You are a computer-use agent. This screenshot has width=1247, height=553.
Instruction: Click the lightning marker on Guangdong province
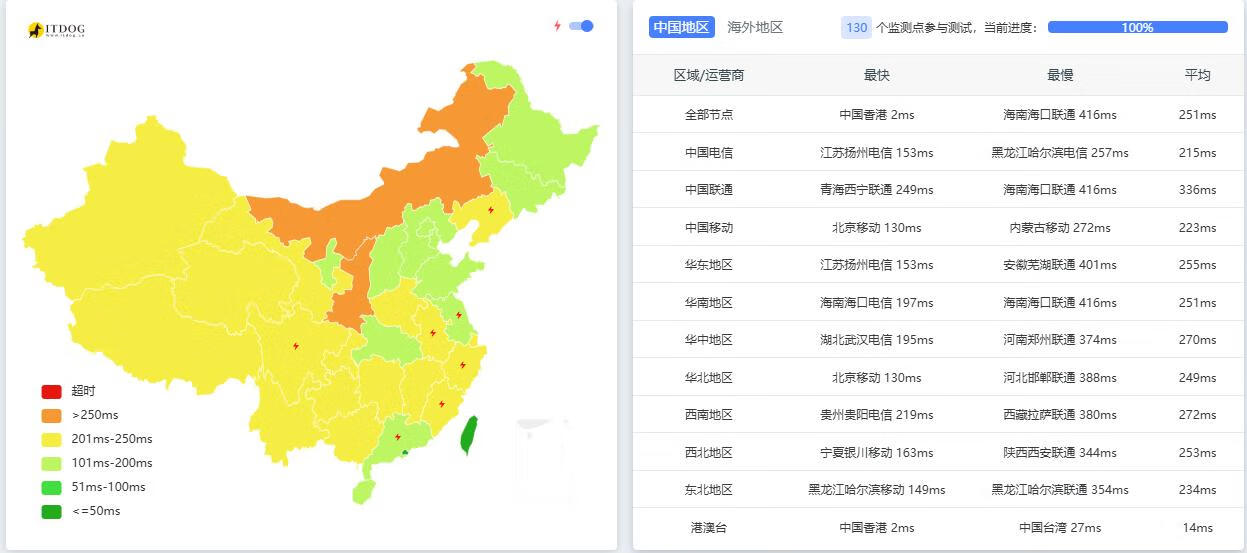click(398, 437)
